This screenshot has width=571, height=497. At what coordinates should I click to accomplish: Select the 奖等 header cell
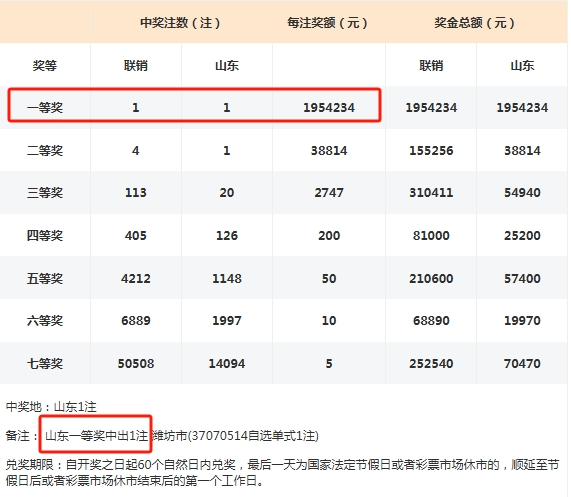tap(45, 66)
